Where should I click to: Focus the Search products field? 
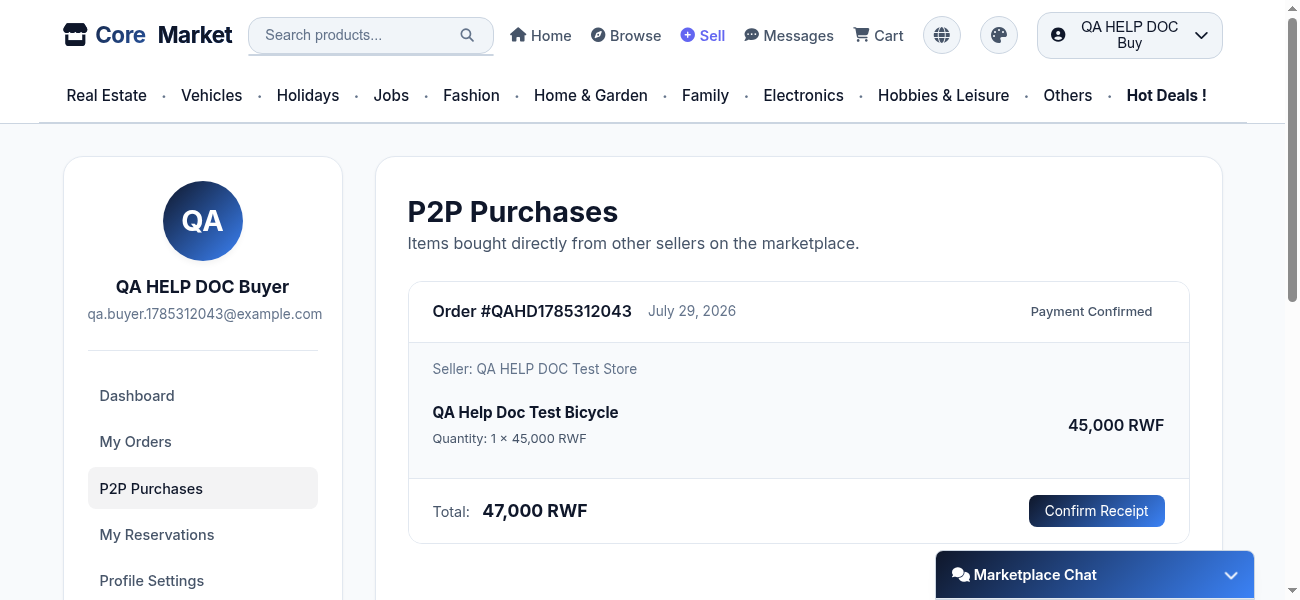pos(371,35)
